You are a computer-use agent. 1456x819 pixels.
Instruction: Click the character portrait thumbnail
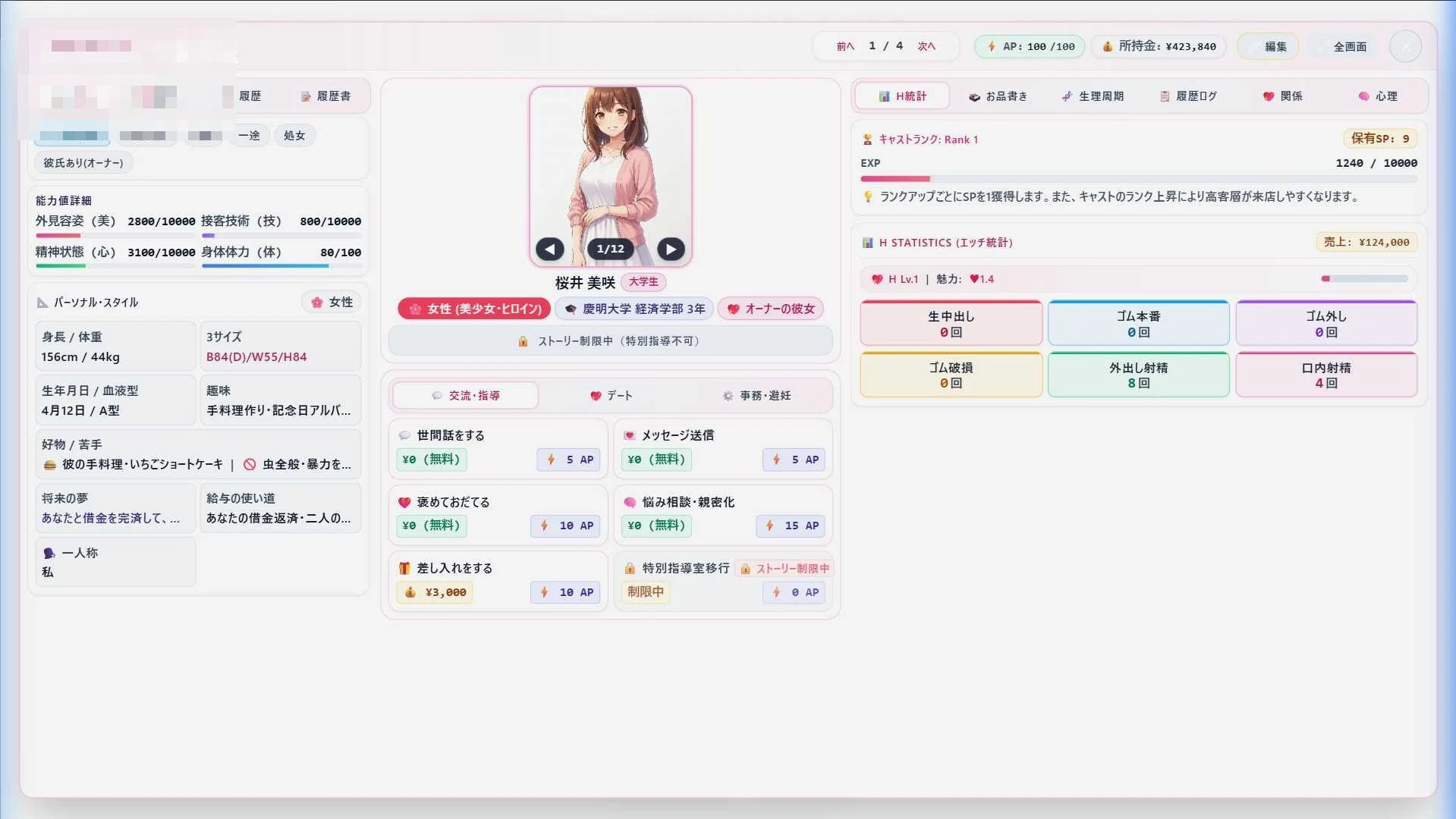610,176
